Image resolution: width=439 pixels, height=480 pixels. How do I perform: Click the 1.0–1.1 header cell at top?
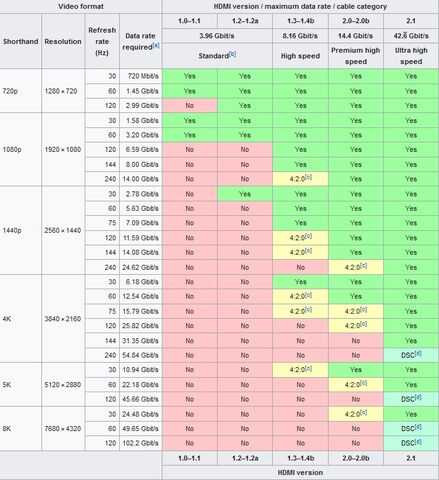[x=190, y=21]
